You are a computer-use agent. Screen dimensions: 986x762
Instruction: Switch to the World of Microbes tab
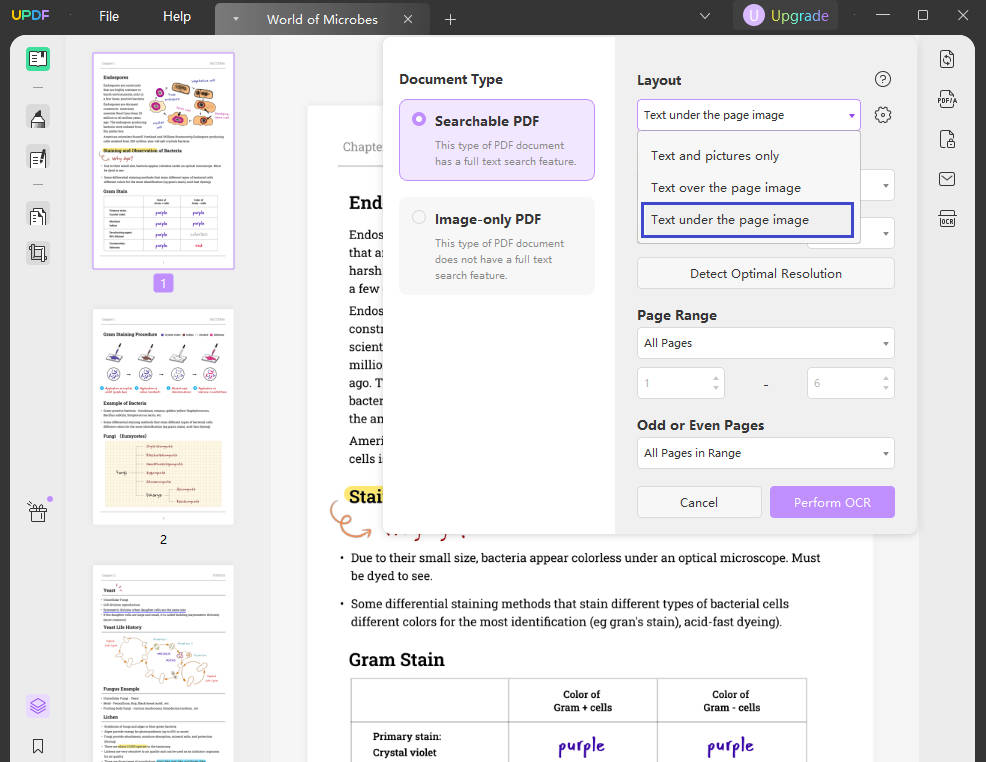321,18
